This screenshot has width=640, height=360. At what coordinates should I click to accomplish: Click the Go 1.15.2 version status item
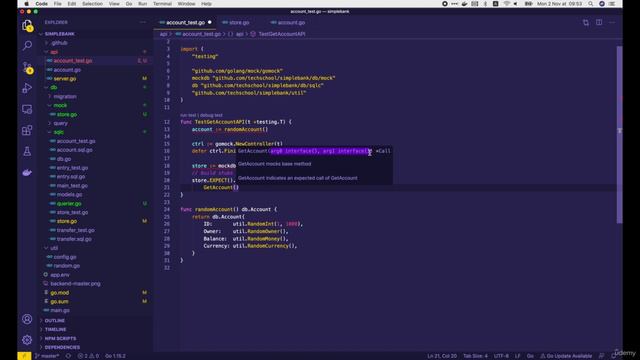(115, 356)
